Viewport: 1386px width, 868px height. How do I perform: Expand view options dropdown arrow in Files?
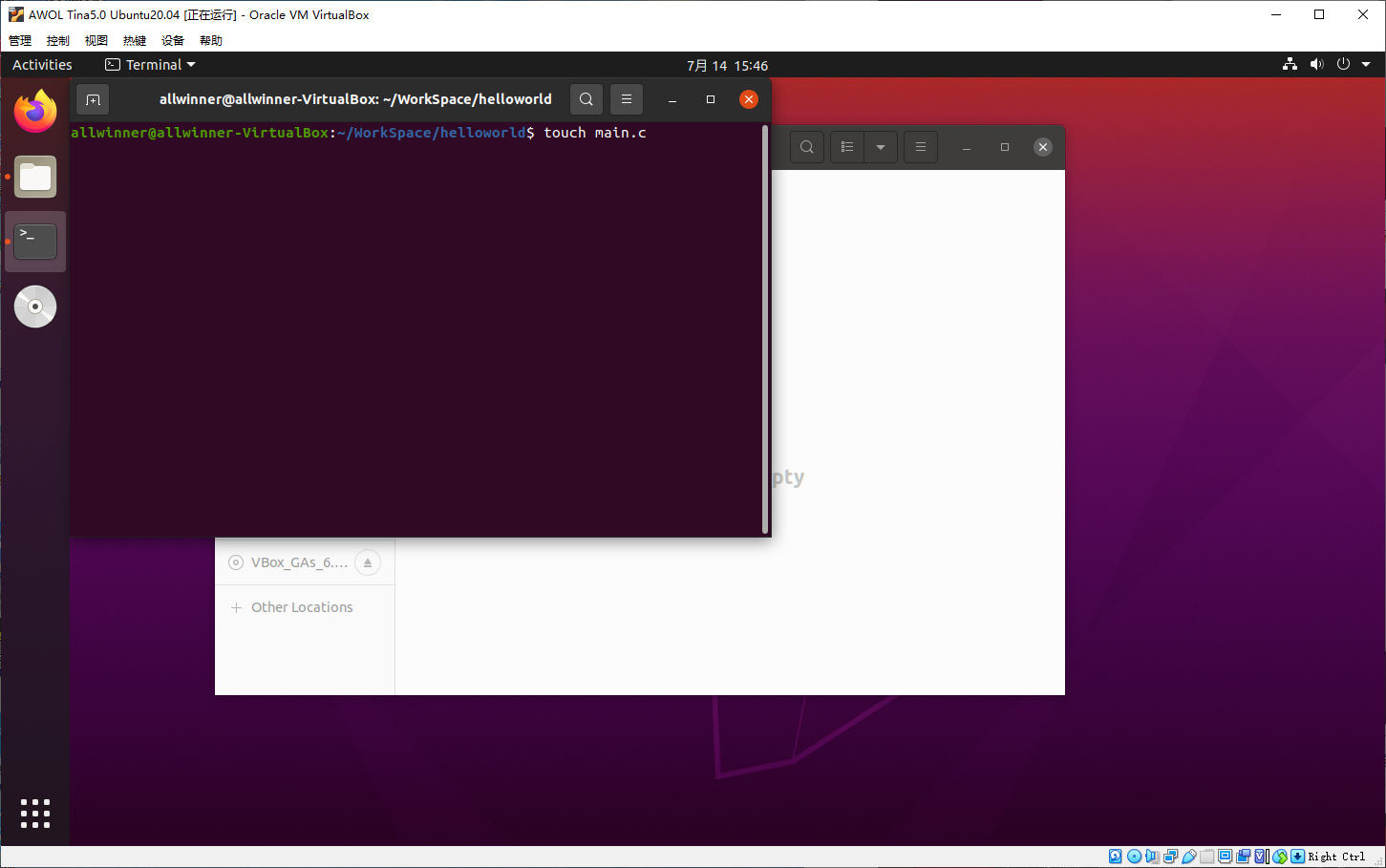pos(881,147)
